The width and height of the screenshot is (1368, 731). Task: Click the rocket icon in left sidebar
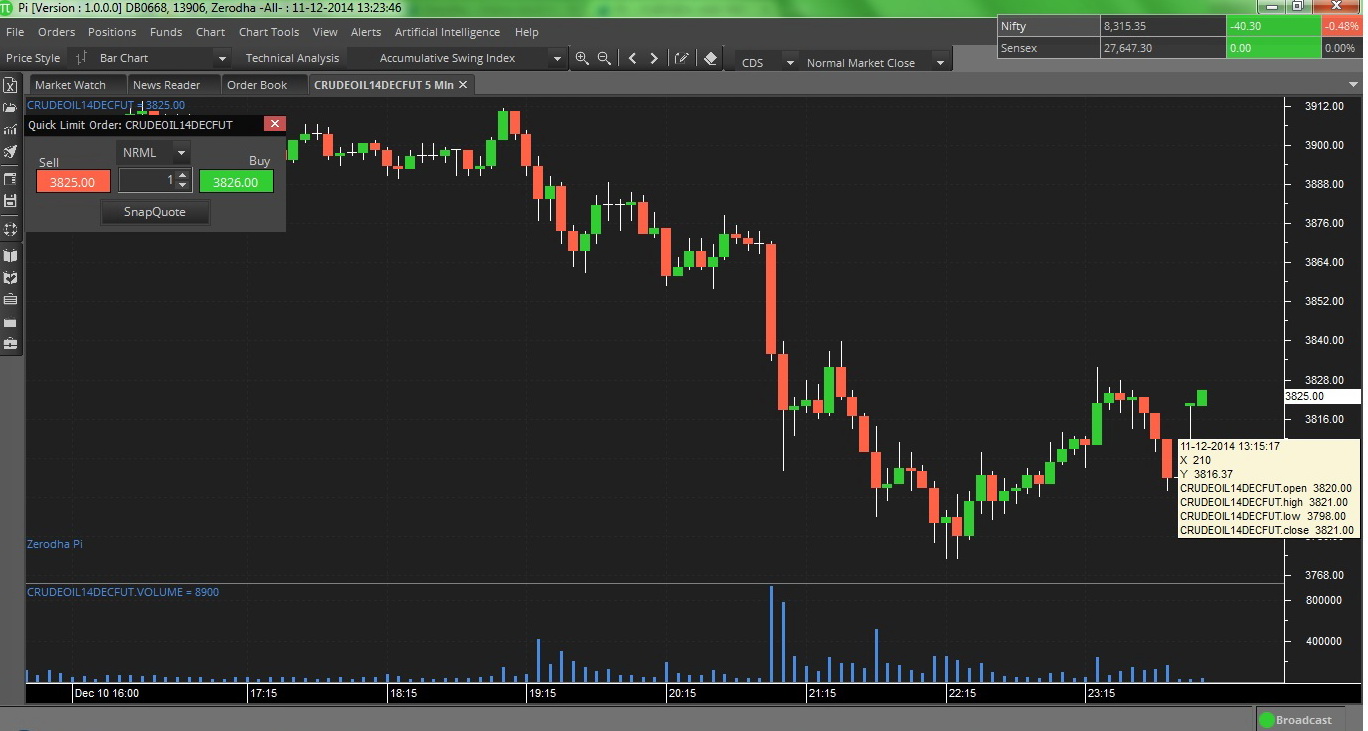(10, 152)
